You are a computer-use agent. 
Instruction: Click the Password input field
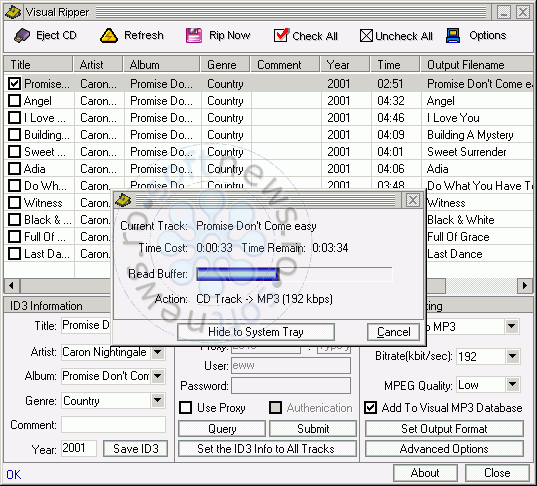click(291, 386)
